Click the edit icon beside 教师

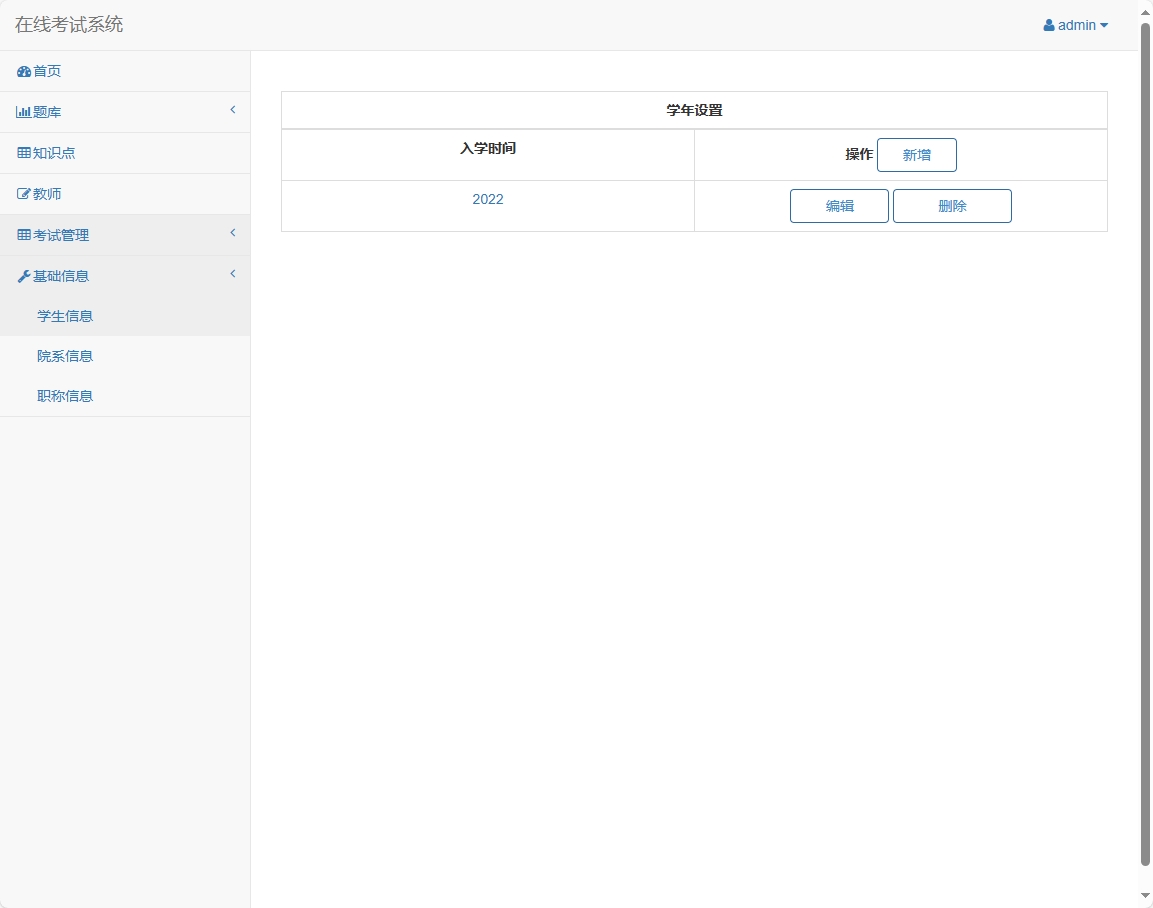[24, 194]
